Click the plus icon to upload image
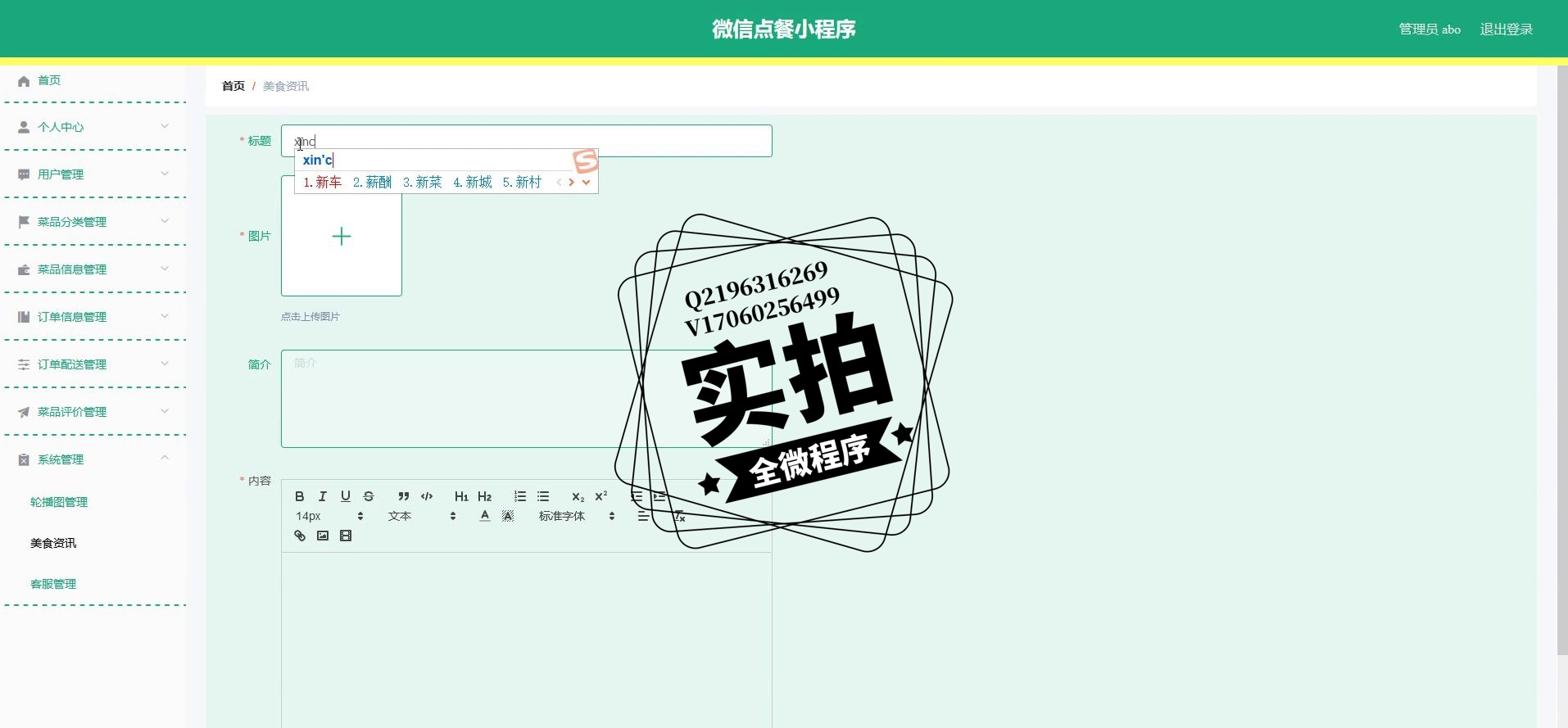The image size is (1568, 728). [x=342, y=237]
